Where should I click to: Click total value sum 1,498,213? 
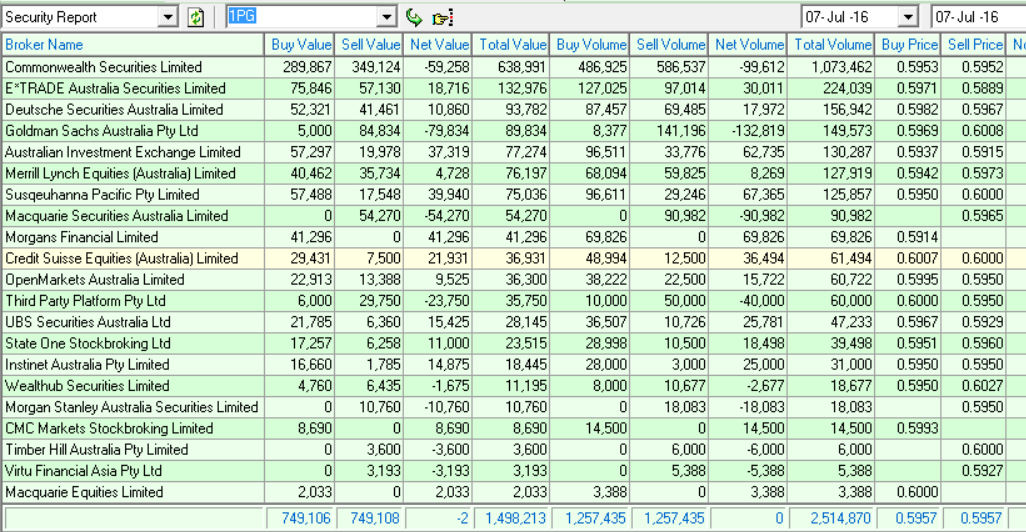[511, 518]
